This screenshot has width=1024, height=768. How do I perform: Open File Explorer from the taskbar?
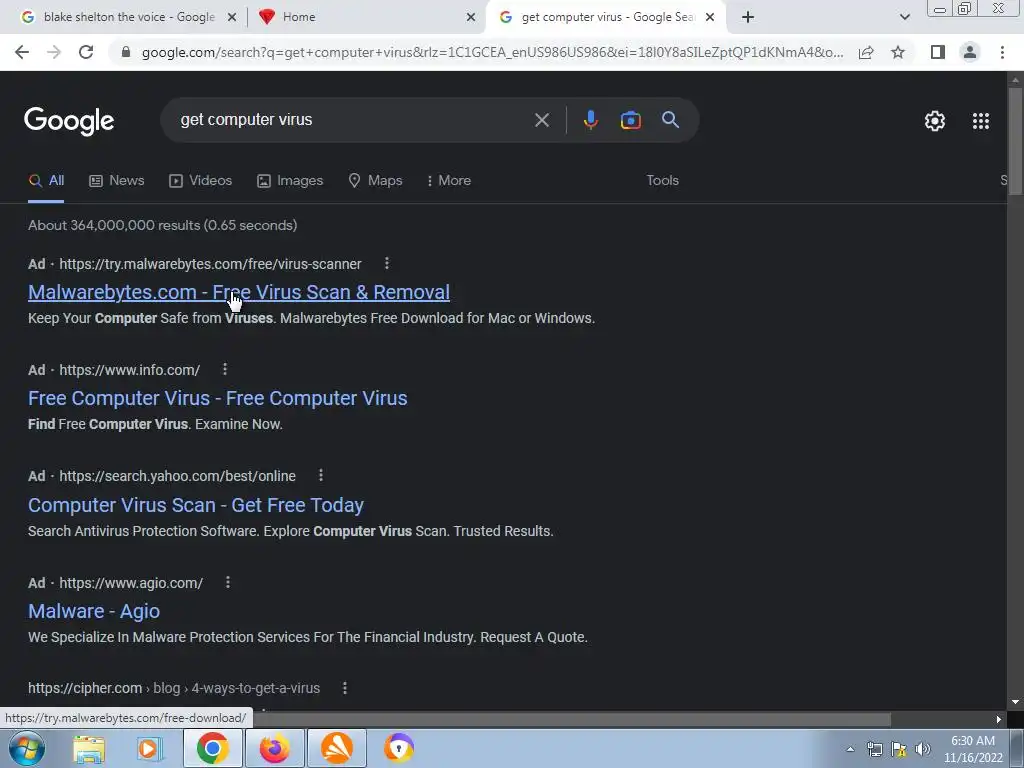pyautogui.click(x=89, y=748)
